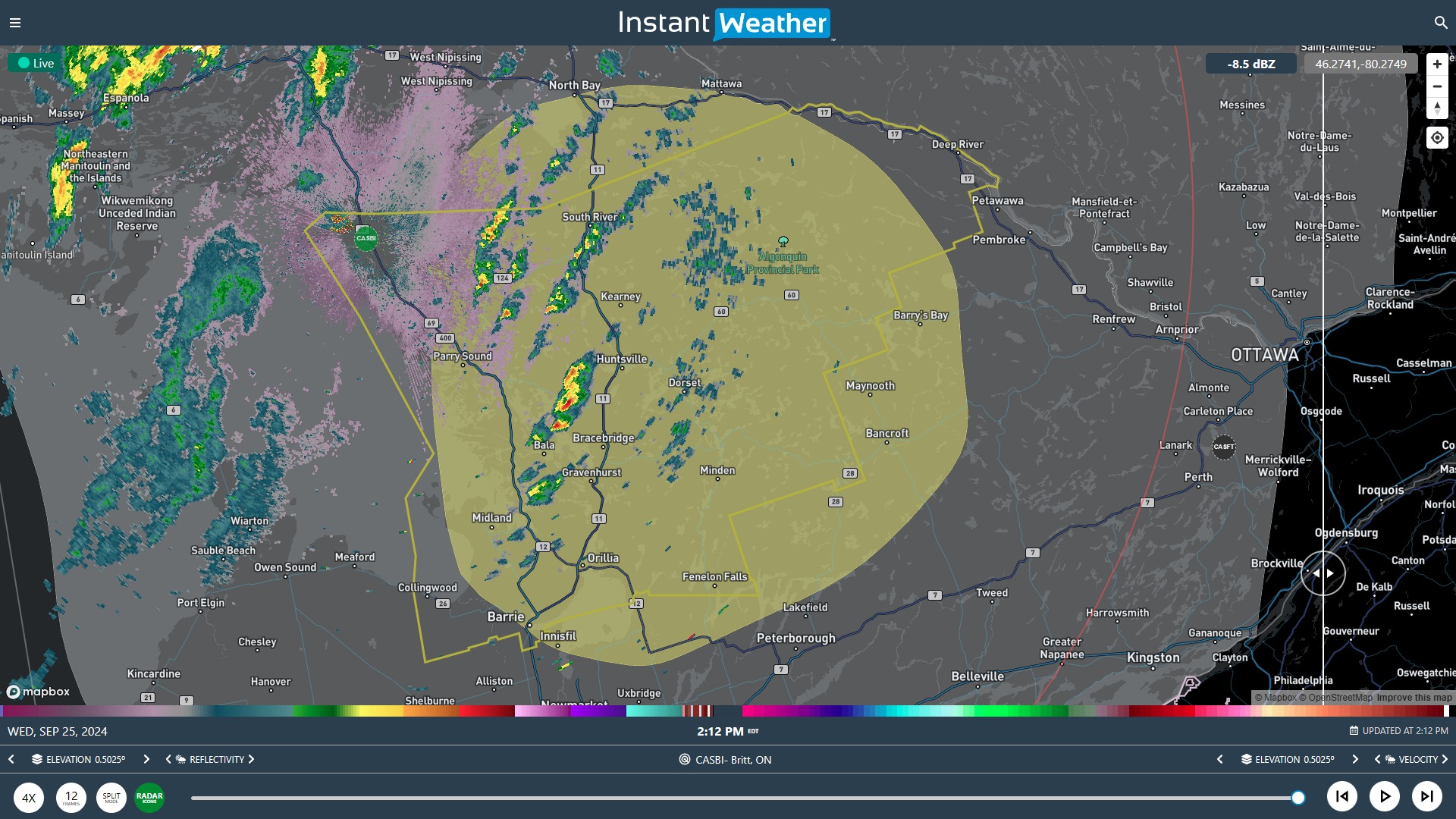The height and width of the screenshot is (819, 1456).
Task: Decrease left panel elevation angle
Action: click(x=11, y=759)
